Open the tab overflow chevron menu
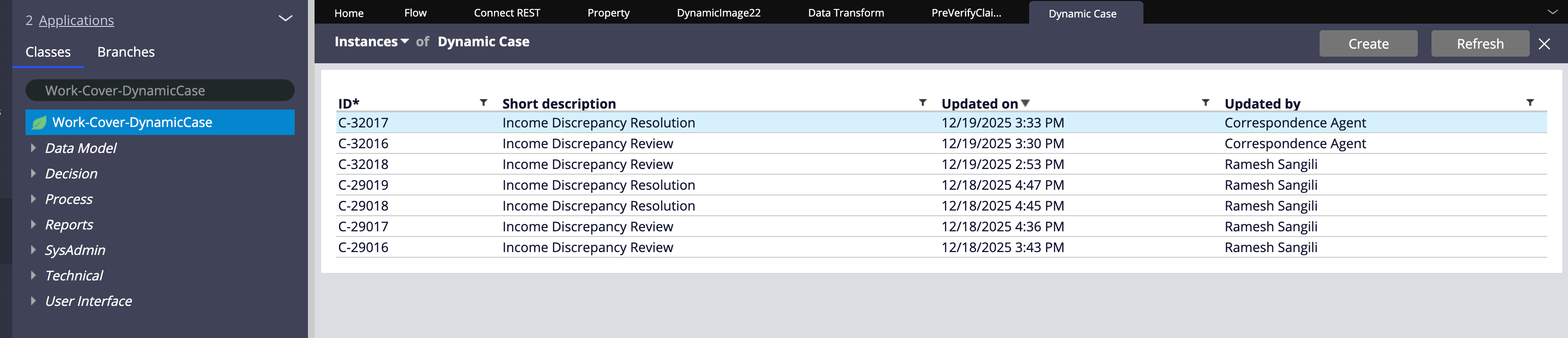This screenshot has width=1568, height=338. (1552, 12)
